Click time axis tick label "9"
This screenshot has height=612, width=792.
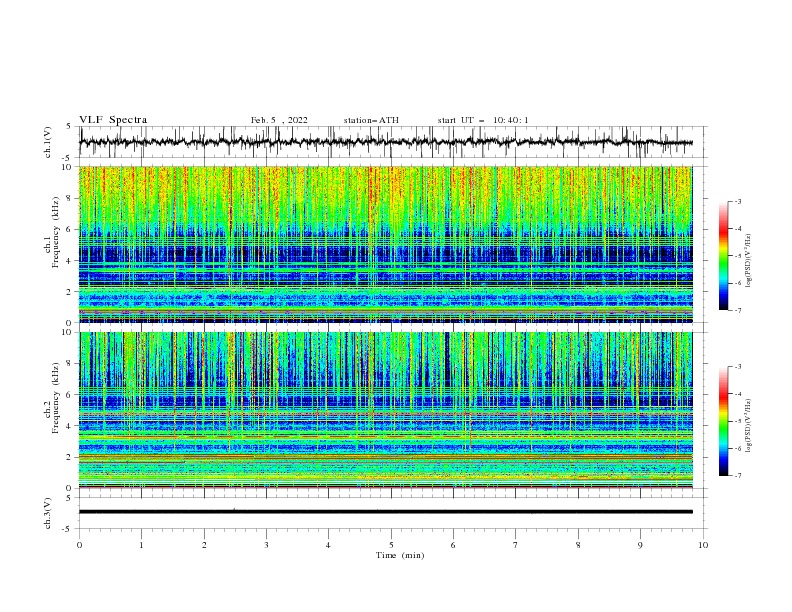pyautogui.click(x=640, y=545)
